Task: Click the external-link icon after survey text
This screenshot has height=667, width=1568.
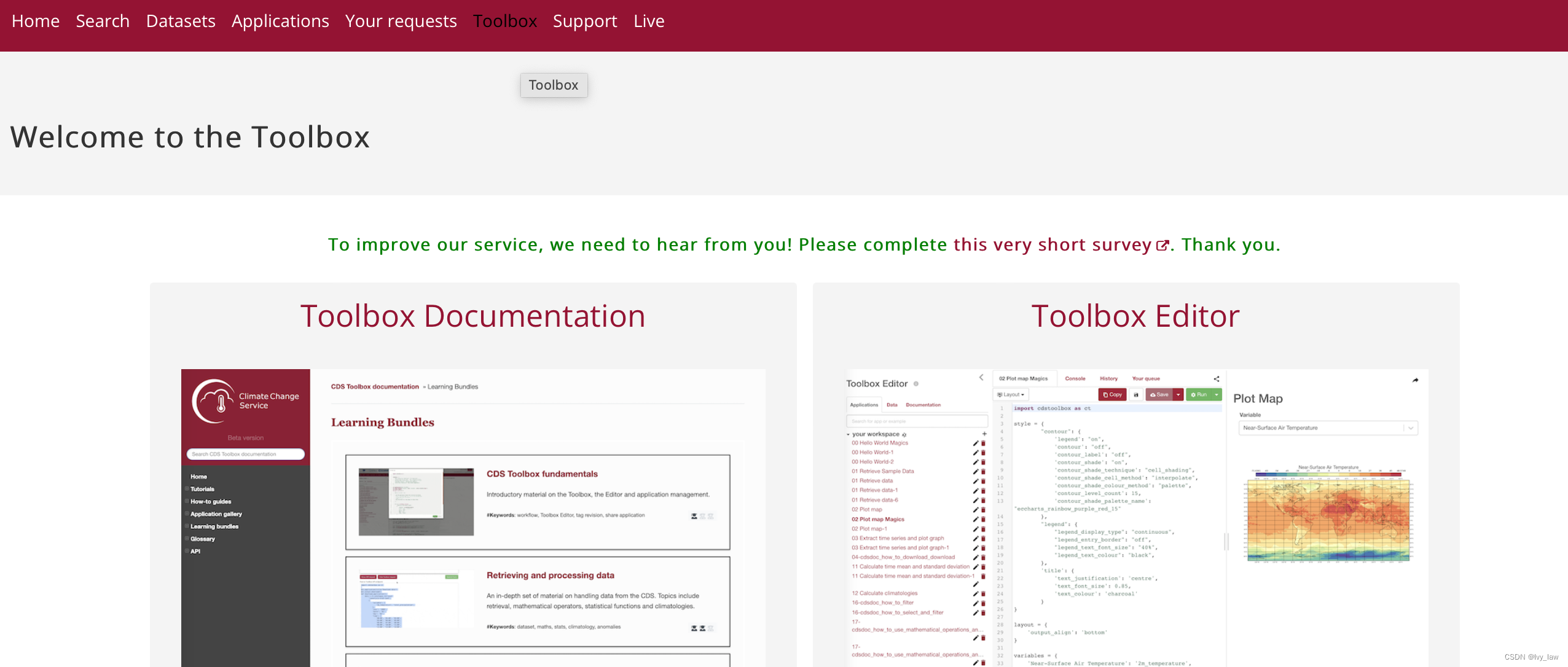Action: [1162, 246]
